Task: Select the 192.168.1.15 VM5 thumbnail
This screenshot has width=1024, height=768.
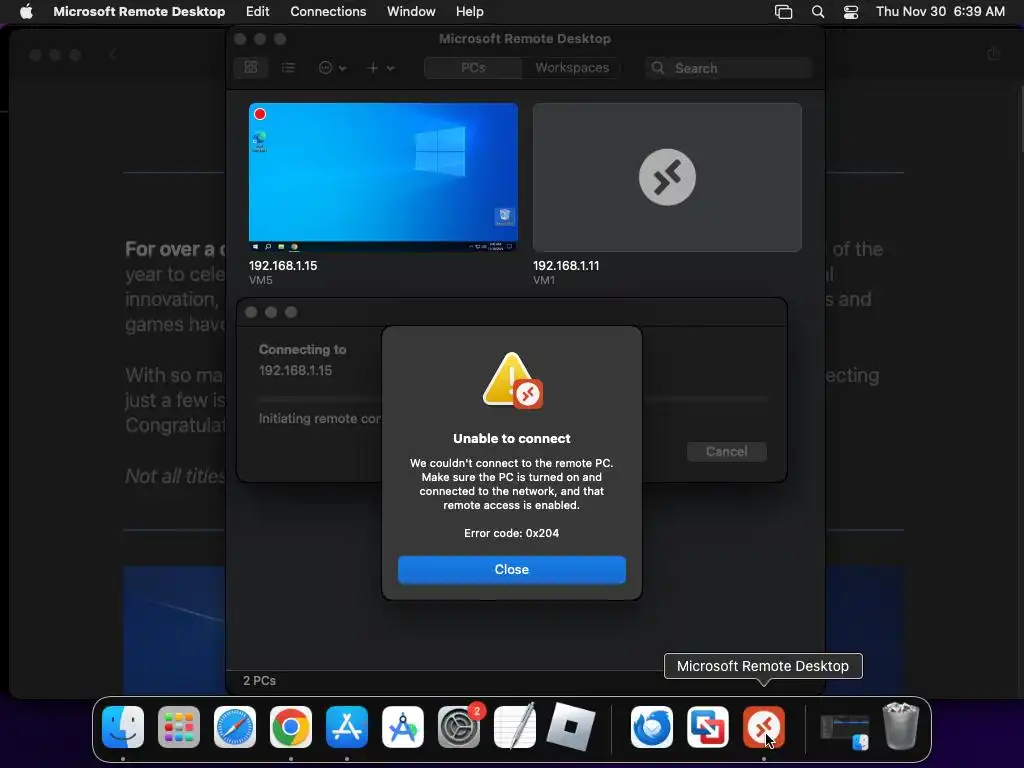Action: click(383, 177)
